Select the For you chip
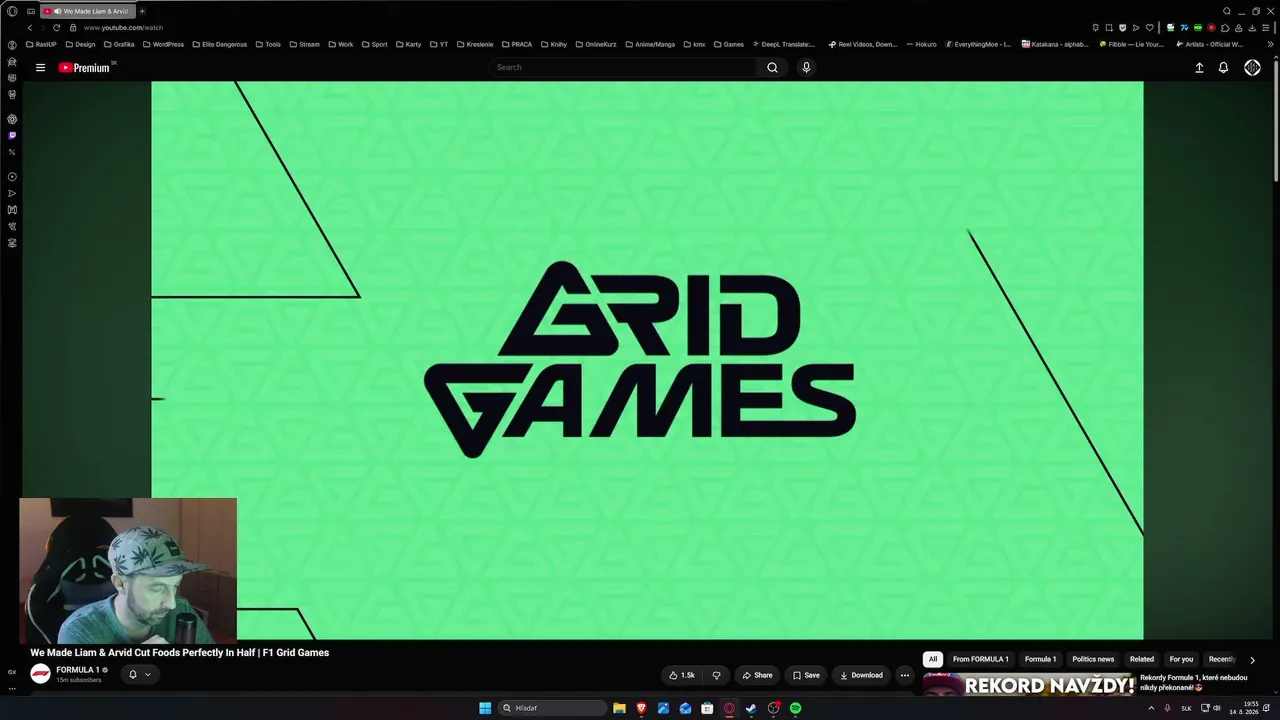The image size is (1280, 720). pyautogui.click(x=1181, y=660)
